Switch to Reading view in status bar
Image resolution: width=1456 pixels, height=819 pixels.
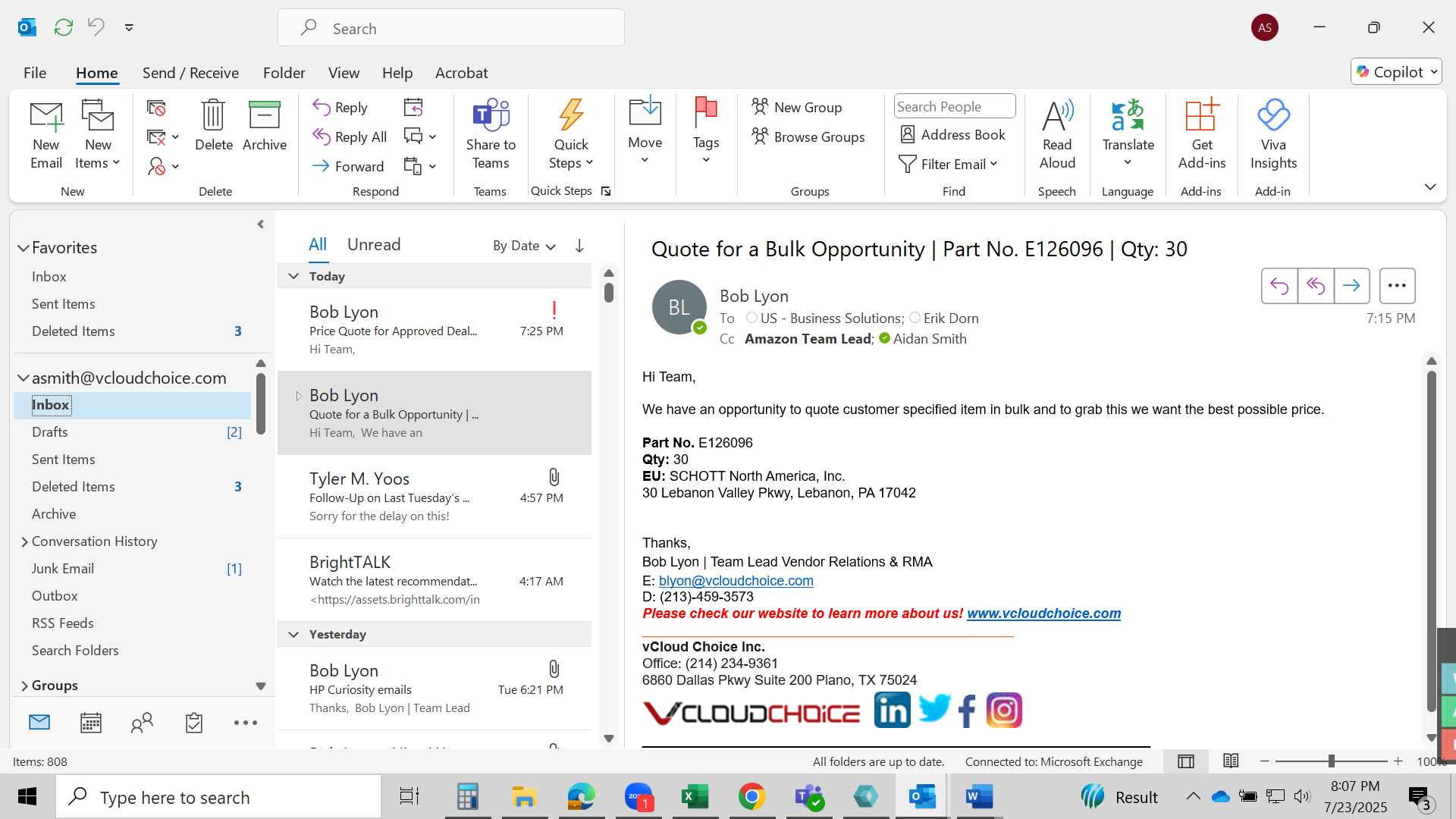(1231, 761)
